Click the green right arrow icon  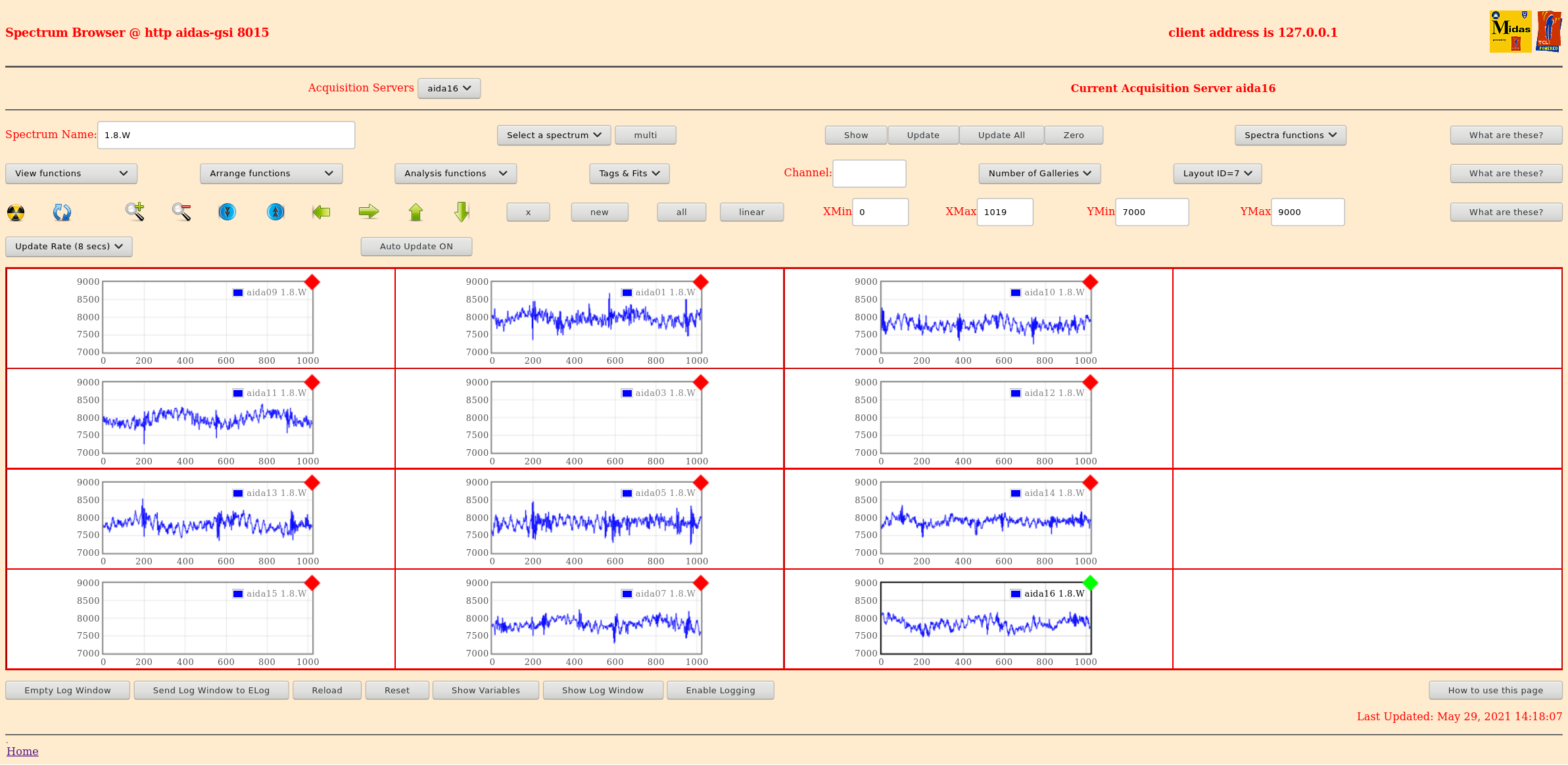(369, 212)
